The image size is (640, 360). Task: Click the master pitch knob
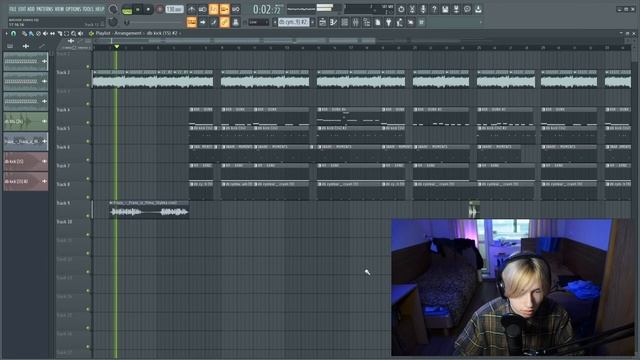point(113,22)
